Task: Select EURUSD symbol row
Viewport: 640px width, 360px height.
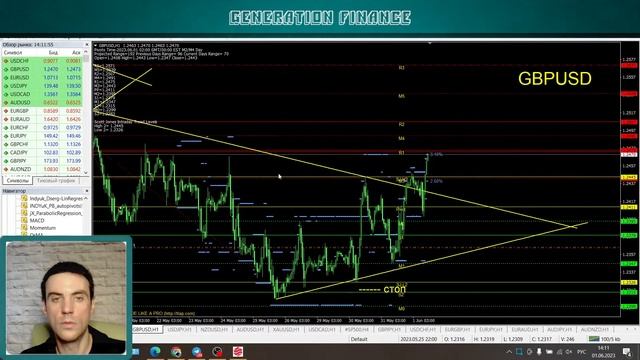Action: pyautogui.click(x=42, y=78)
